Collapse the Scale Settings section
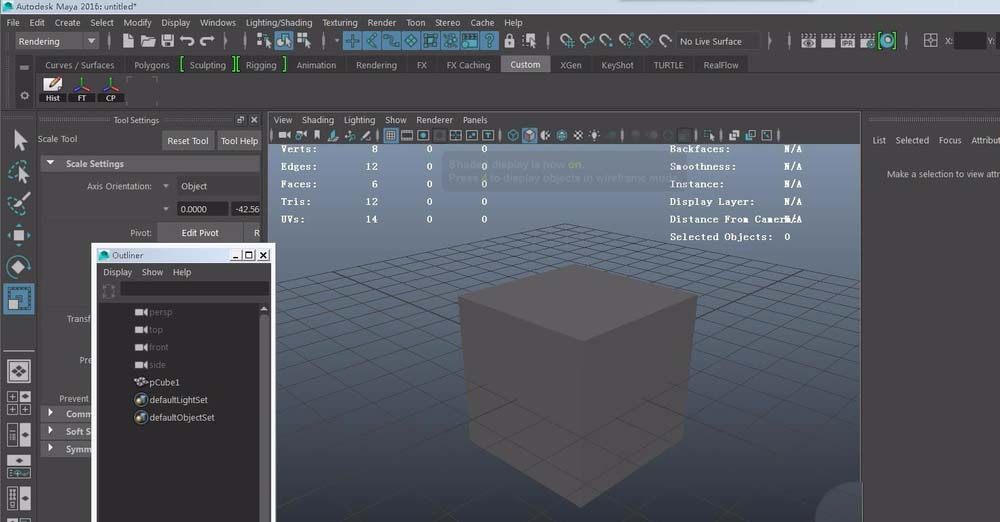 point(50,163)
